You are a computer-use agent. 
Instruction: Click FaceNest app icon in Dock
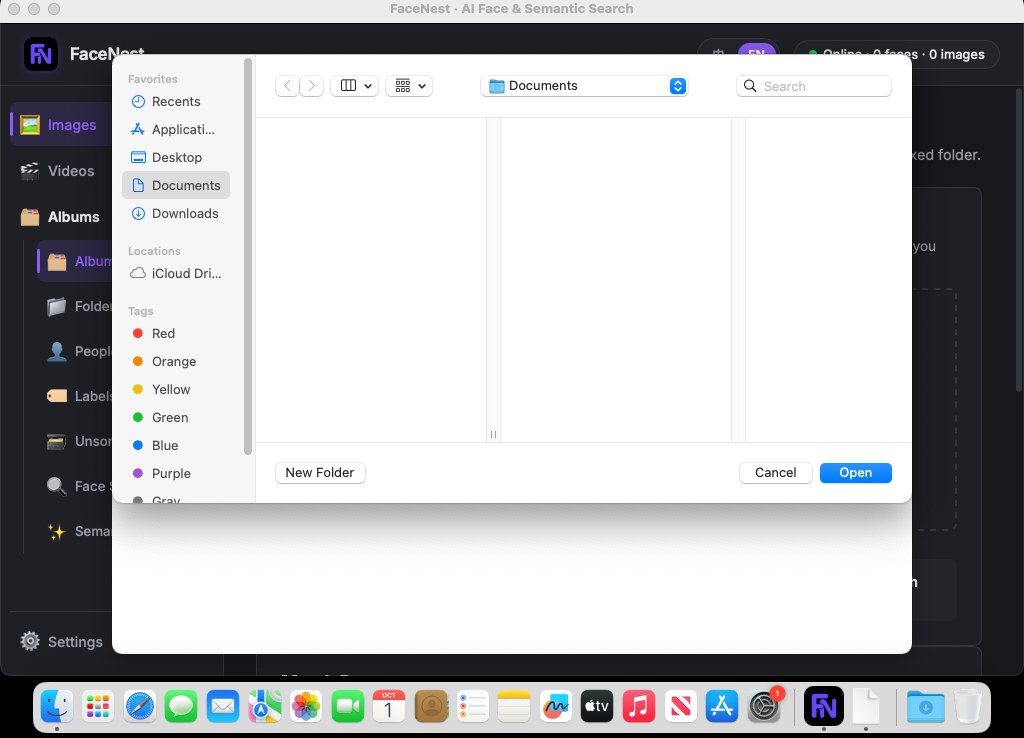click(x=824, y=706)
